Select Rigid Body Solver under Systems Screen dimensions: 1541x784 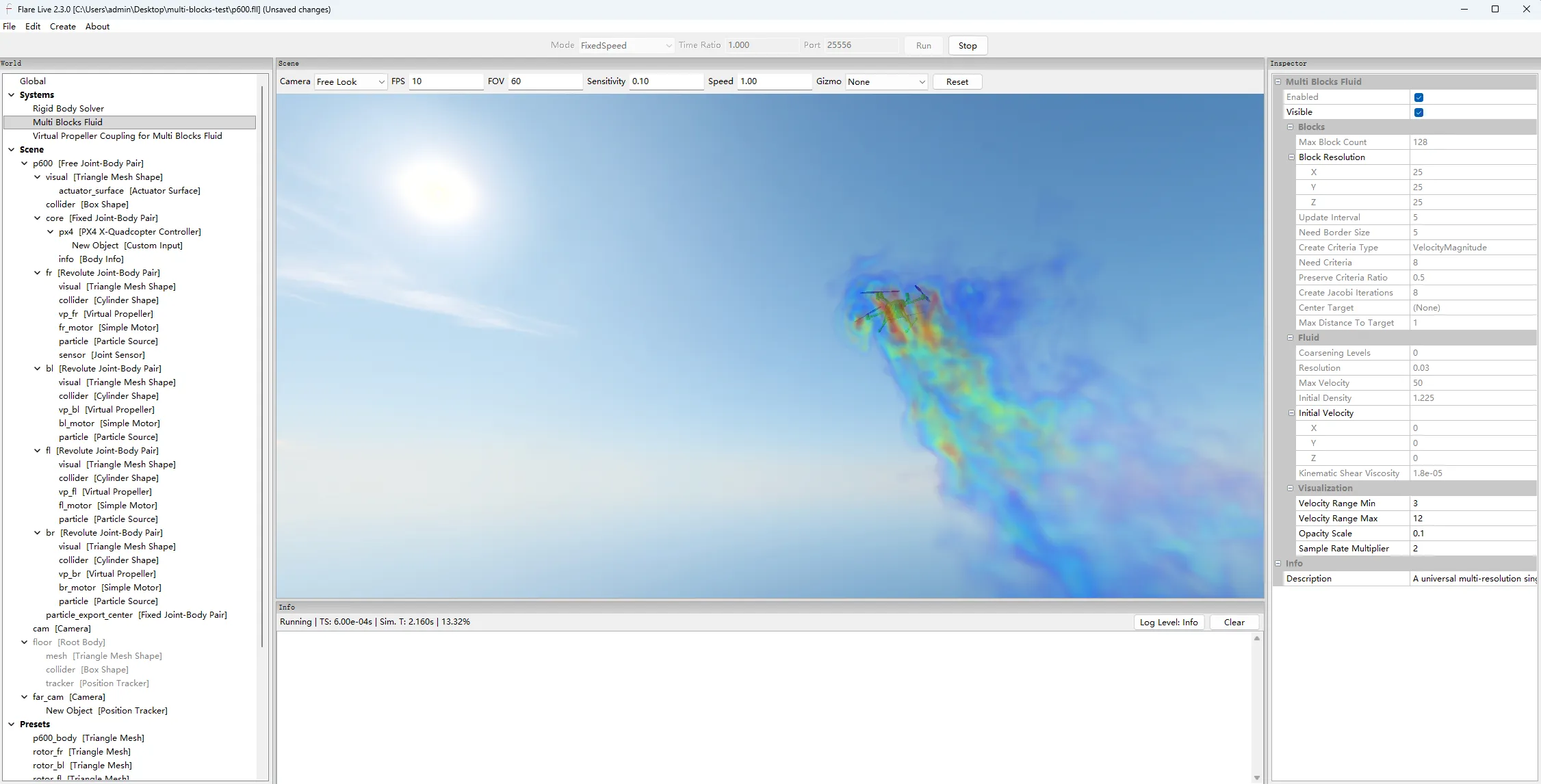pos(68,108)
